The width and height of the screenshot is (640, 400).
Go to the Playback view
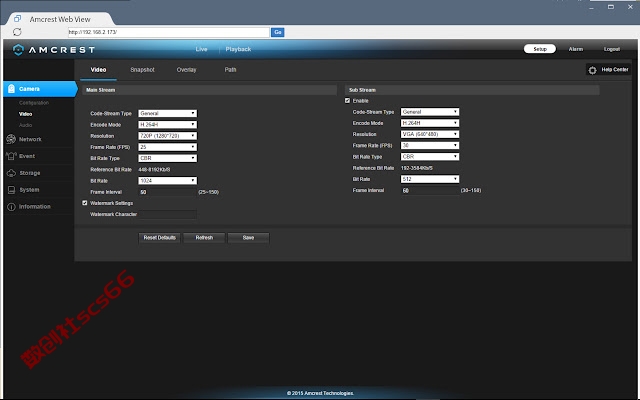pos(238,49)
